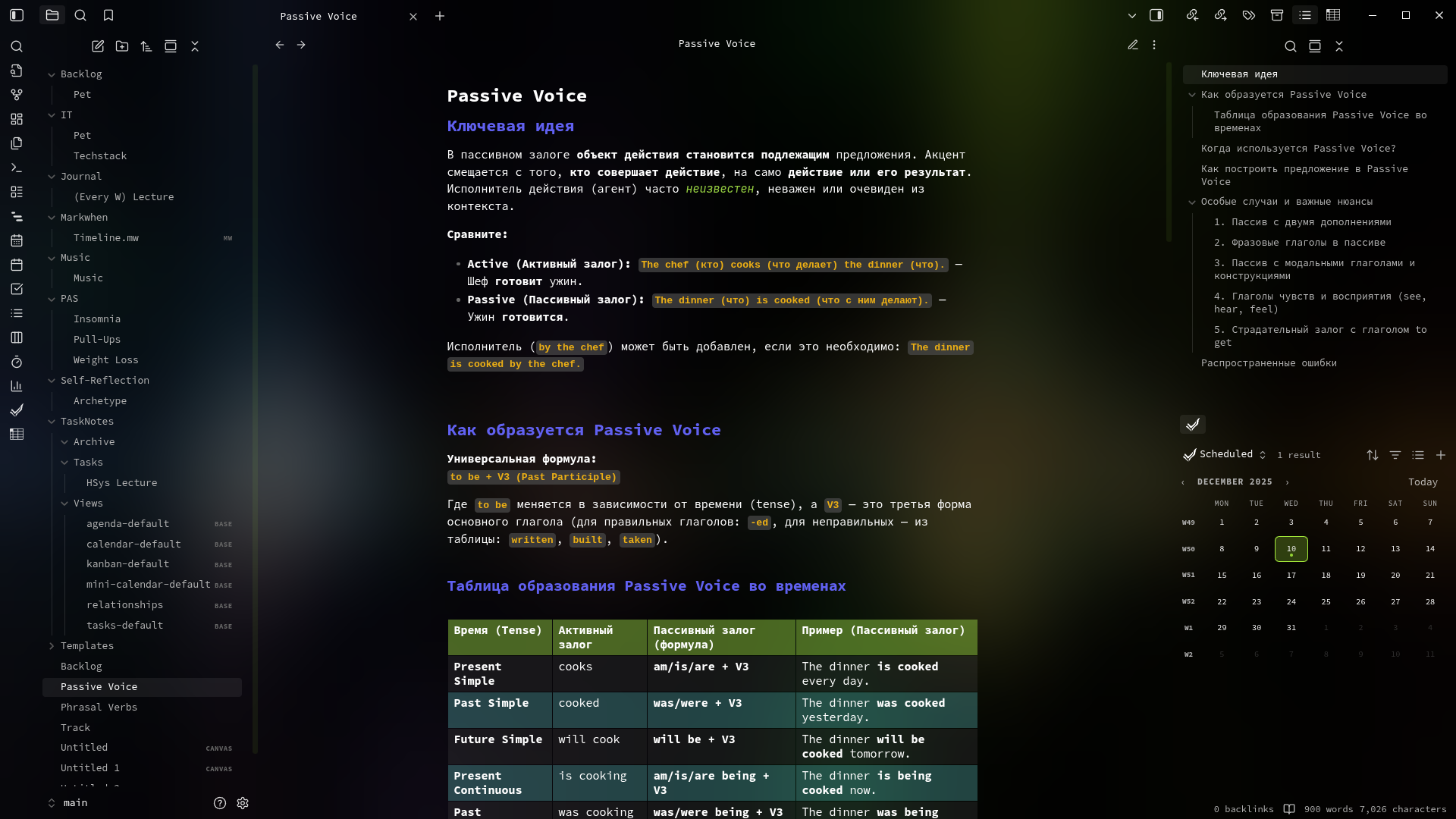Viewport: 1456px width, 819px height.
Task: Open the table view ribbon icon
Action: tap(17, 435)
